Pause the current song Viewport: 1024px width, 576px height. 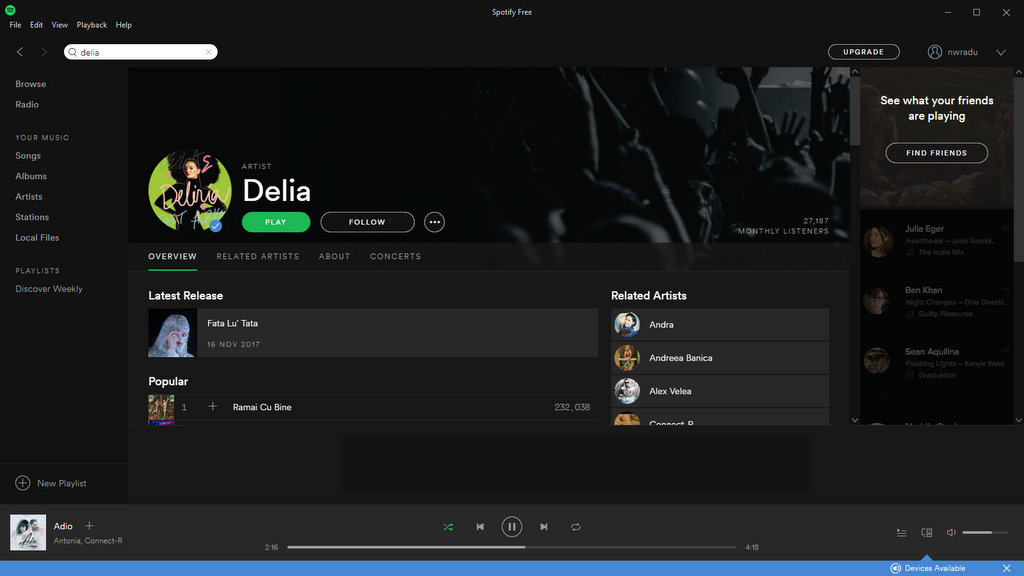pyautogui.click(x=511, y=526)
